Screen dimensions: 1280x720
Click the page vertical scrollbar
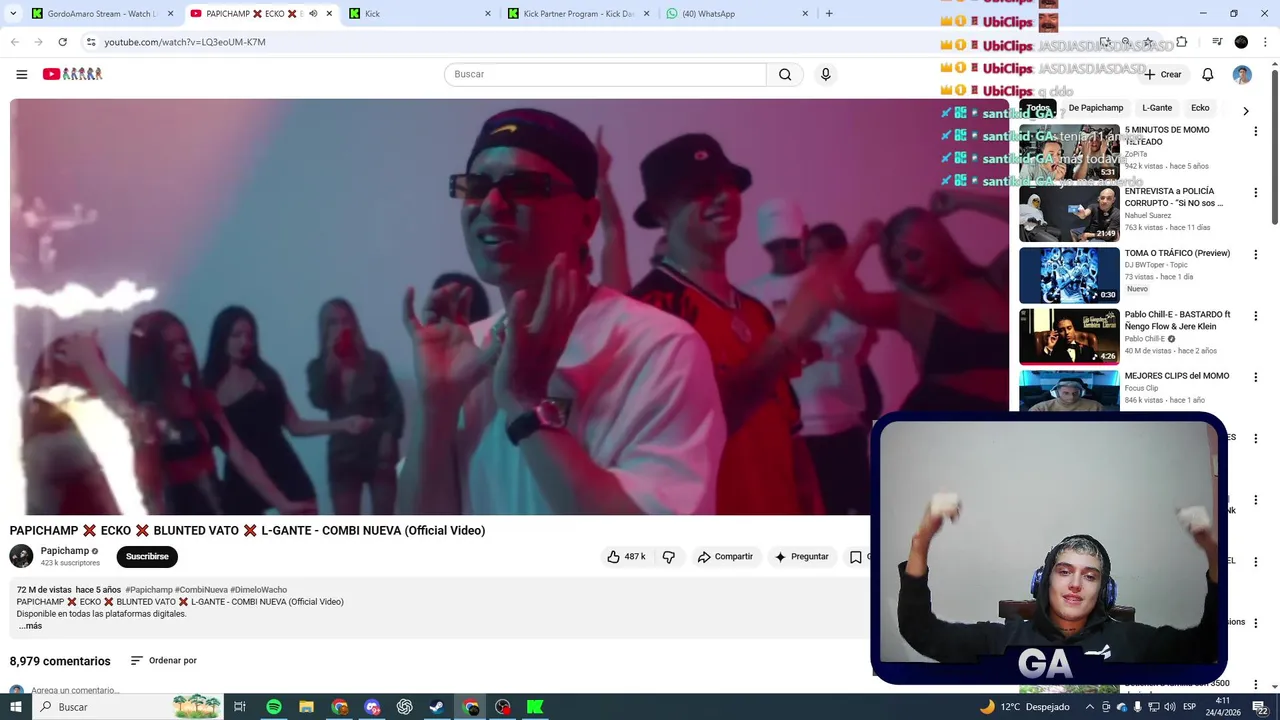tap(1274, 145)
